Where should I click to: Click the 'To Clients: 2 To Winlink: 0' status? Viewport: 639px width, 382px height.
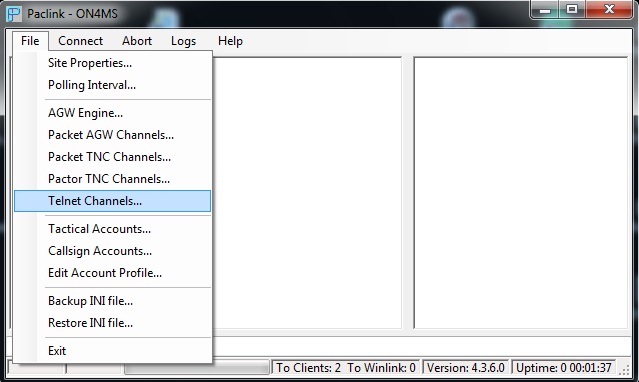point(346,368)
